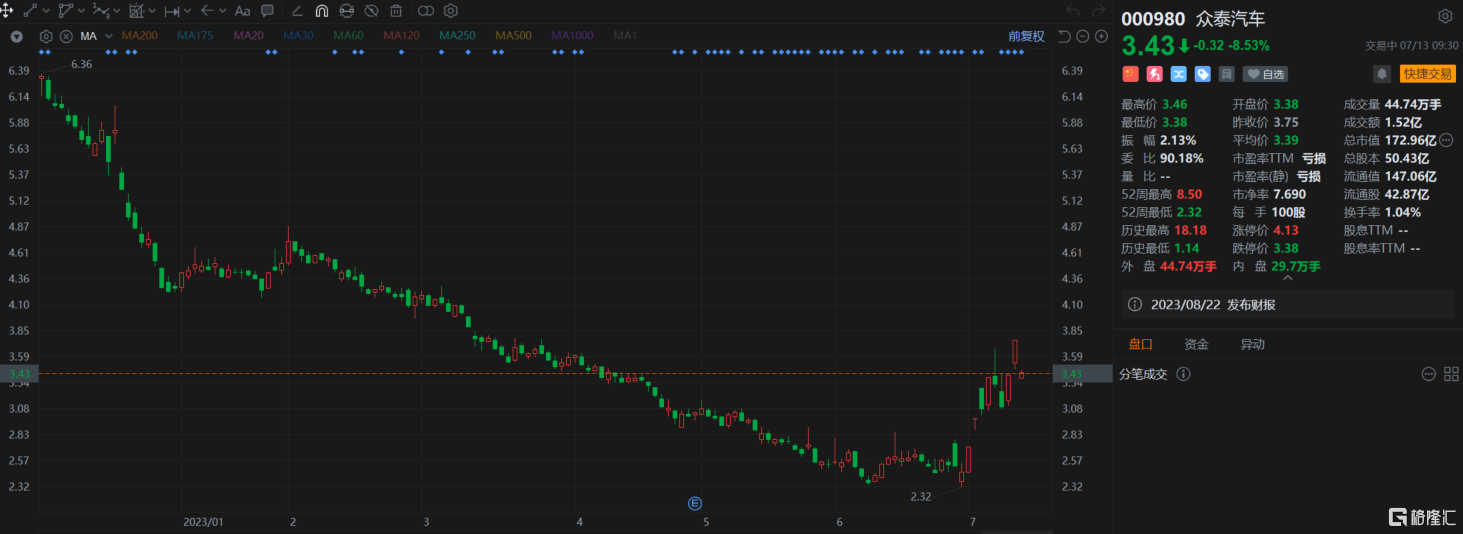Click the pink lightning Level-1 icon
The image size is (1463, 534).
pos(1154,74)
